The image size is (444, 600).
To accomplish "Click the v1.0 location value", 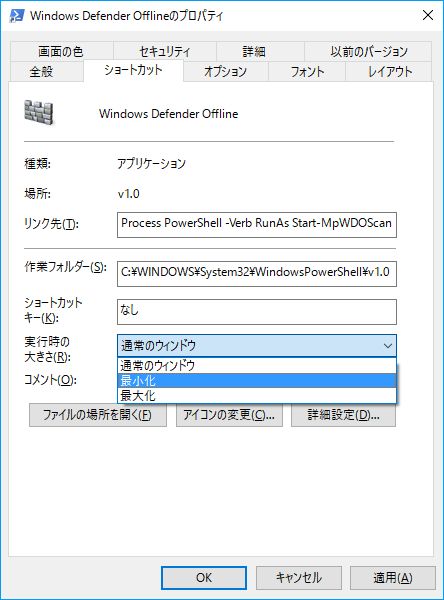I will (x=129, y=194).
